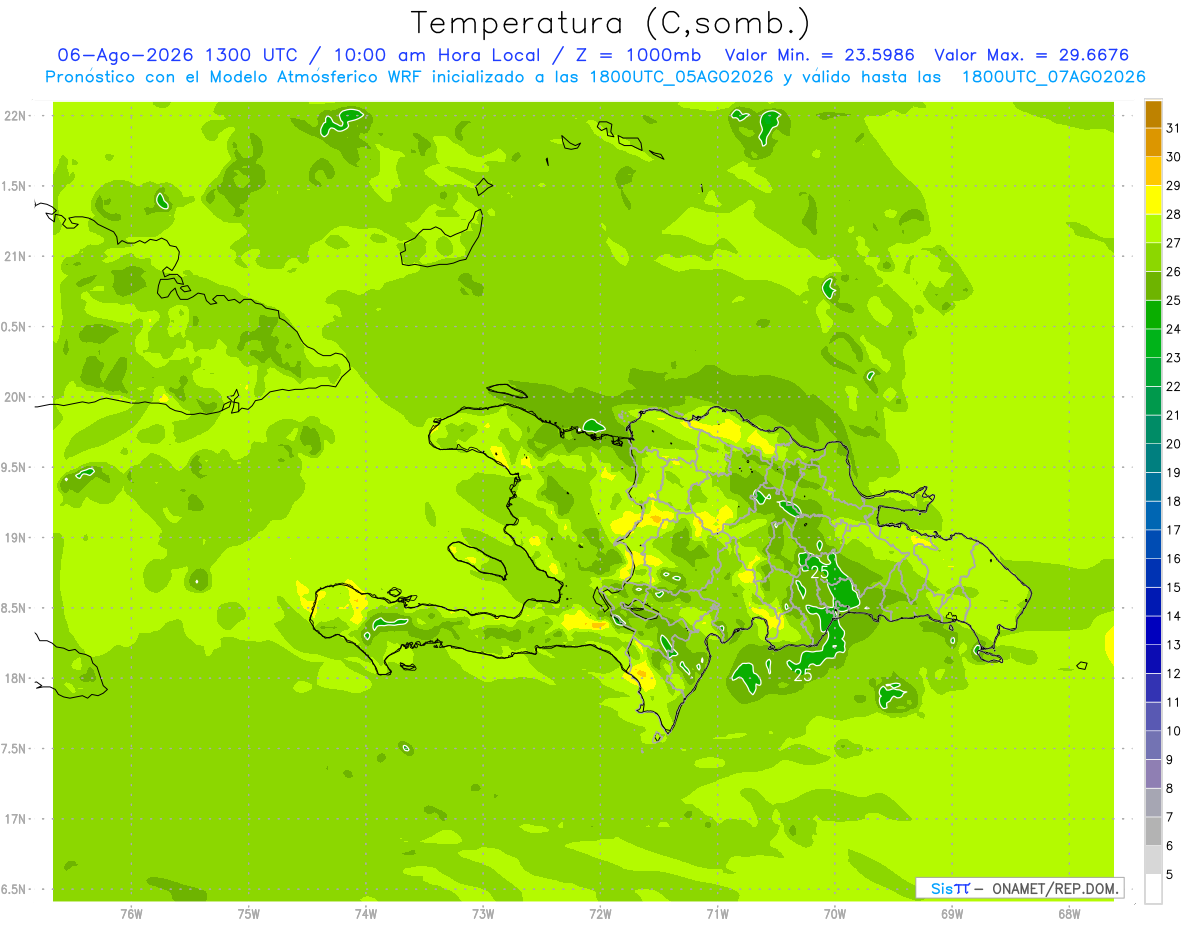Click the '69W' longitude label
Image resolution: width=1200 pixels, height=927 pixels.
point(952,915)
